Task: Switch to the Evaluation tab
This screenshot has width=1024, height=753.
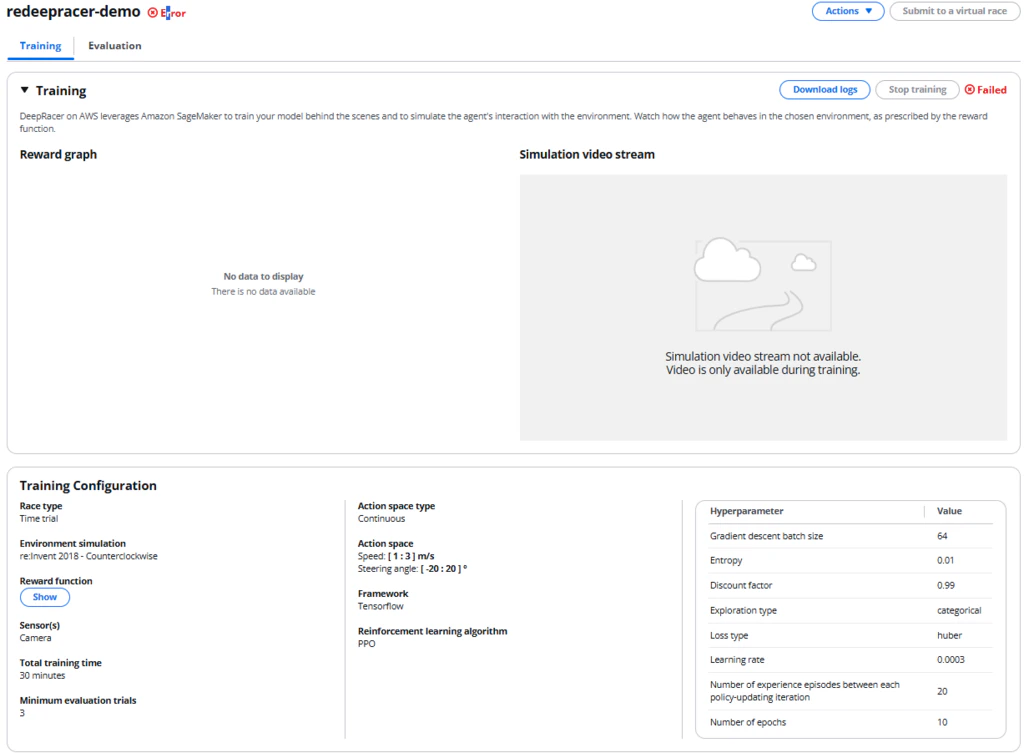Action: [115, 46]
